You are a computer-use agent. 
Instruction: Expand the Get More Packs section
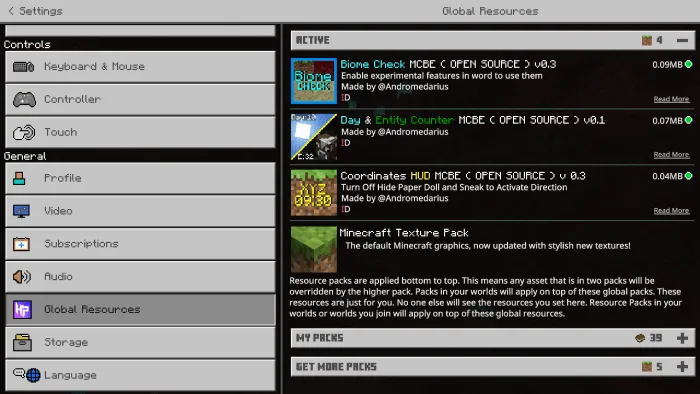682,367
